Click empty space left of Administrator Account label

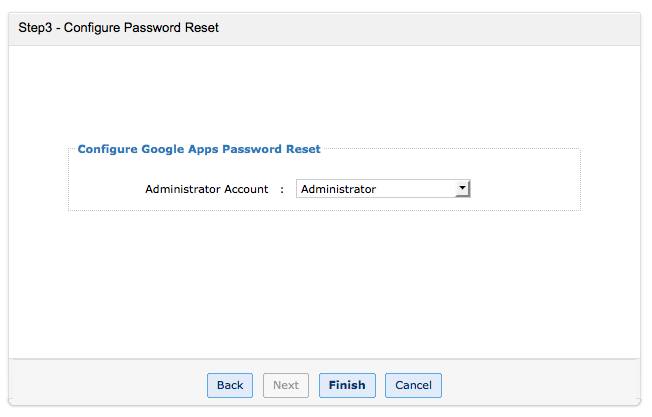click(105, 189)
